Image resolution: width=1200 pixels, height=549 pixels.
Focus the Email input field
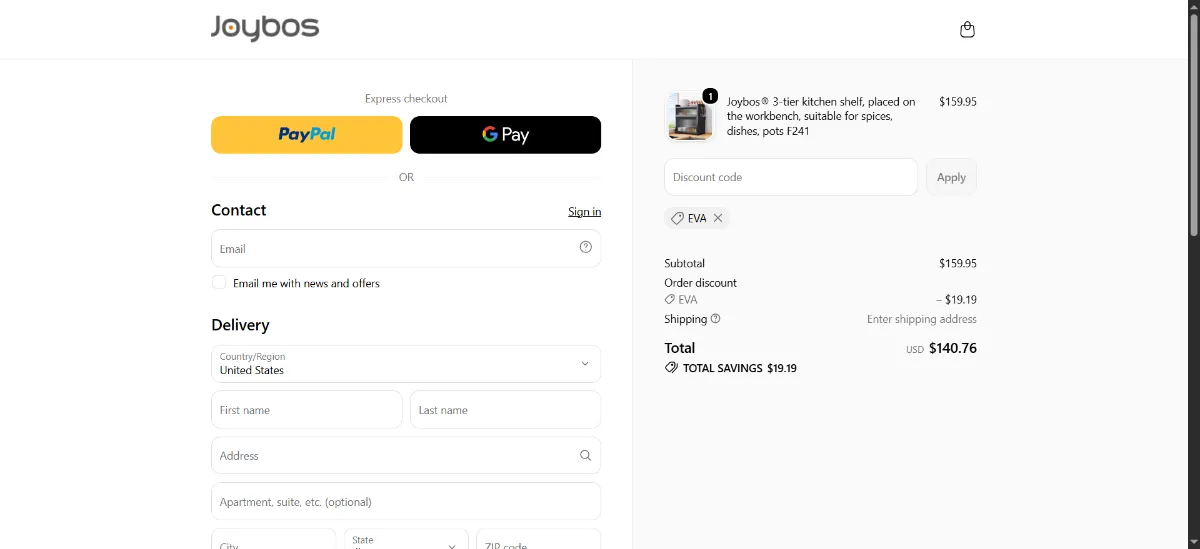click(406, 248)
